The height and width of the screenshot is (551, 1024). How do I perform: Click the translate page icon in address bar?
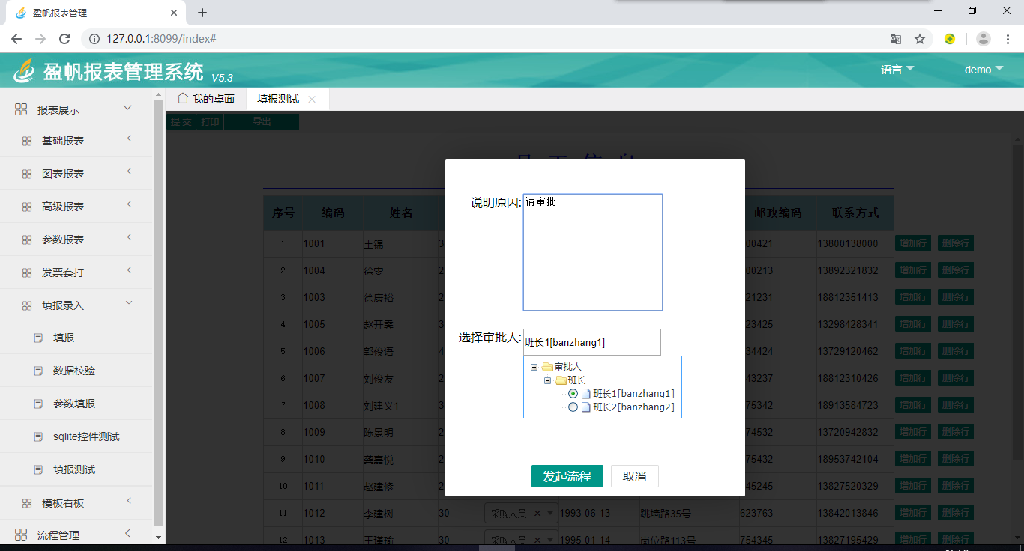[896, 39]
